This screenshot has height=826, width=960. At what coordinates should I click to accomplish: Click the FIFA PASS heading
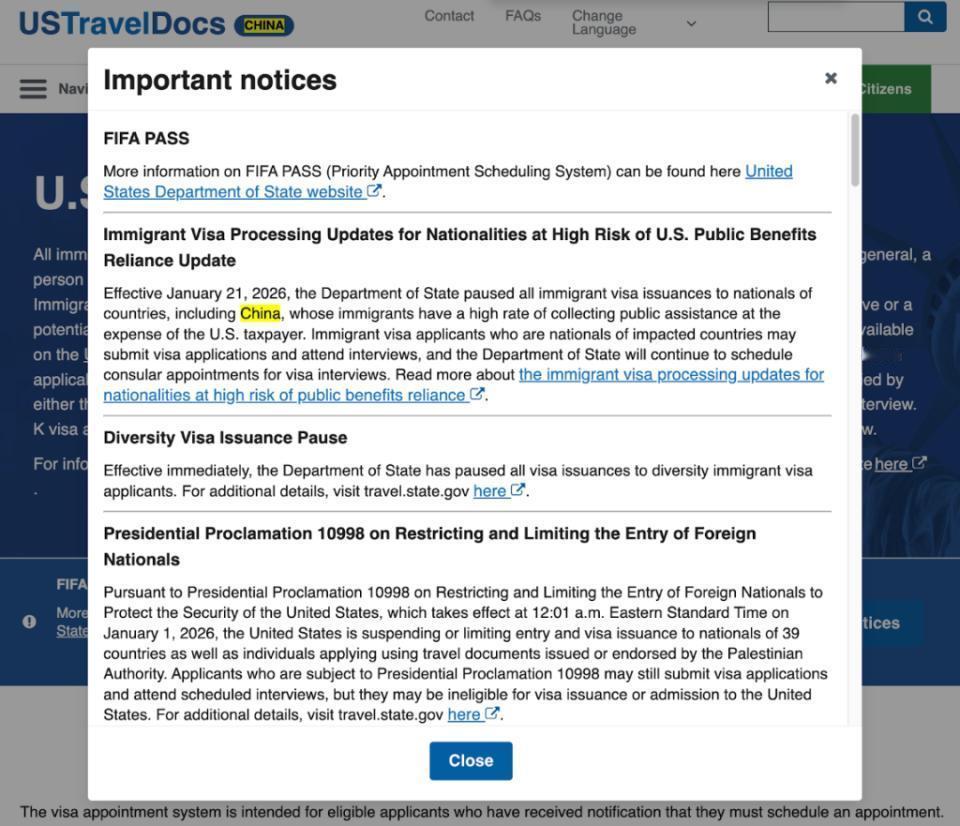(x=146, y=138)
